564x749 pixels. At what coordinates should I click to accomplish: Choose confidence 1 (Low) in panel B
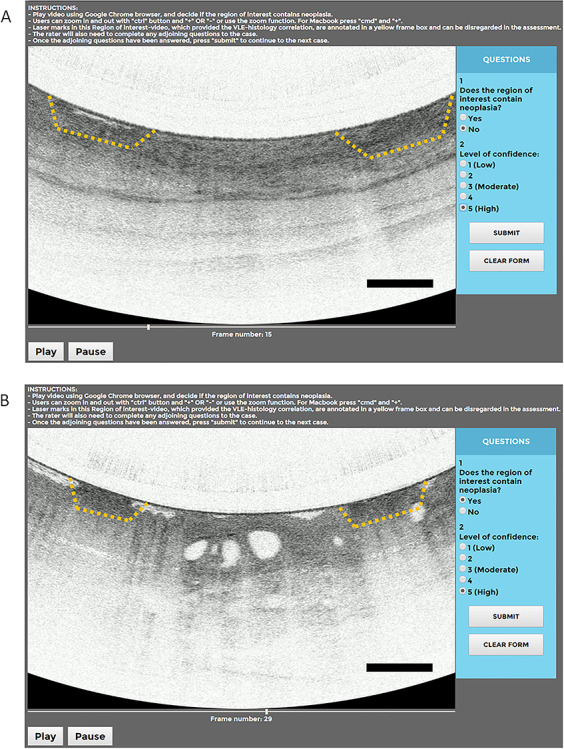462,547
